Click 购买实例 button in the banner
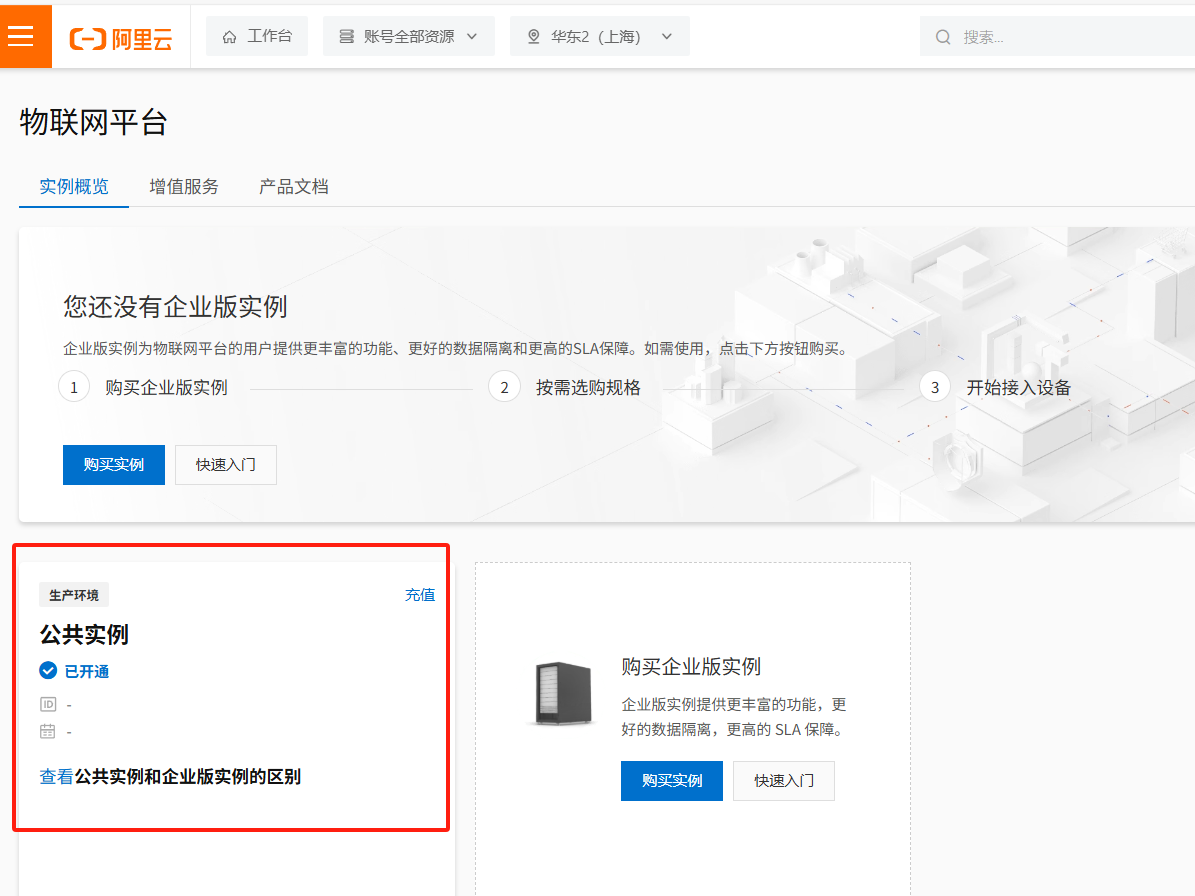The width and height of the screenshot is (1195, 896). tap(114, 465)
